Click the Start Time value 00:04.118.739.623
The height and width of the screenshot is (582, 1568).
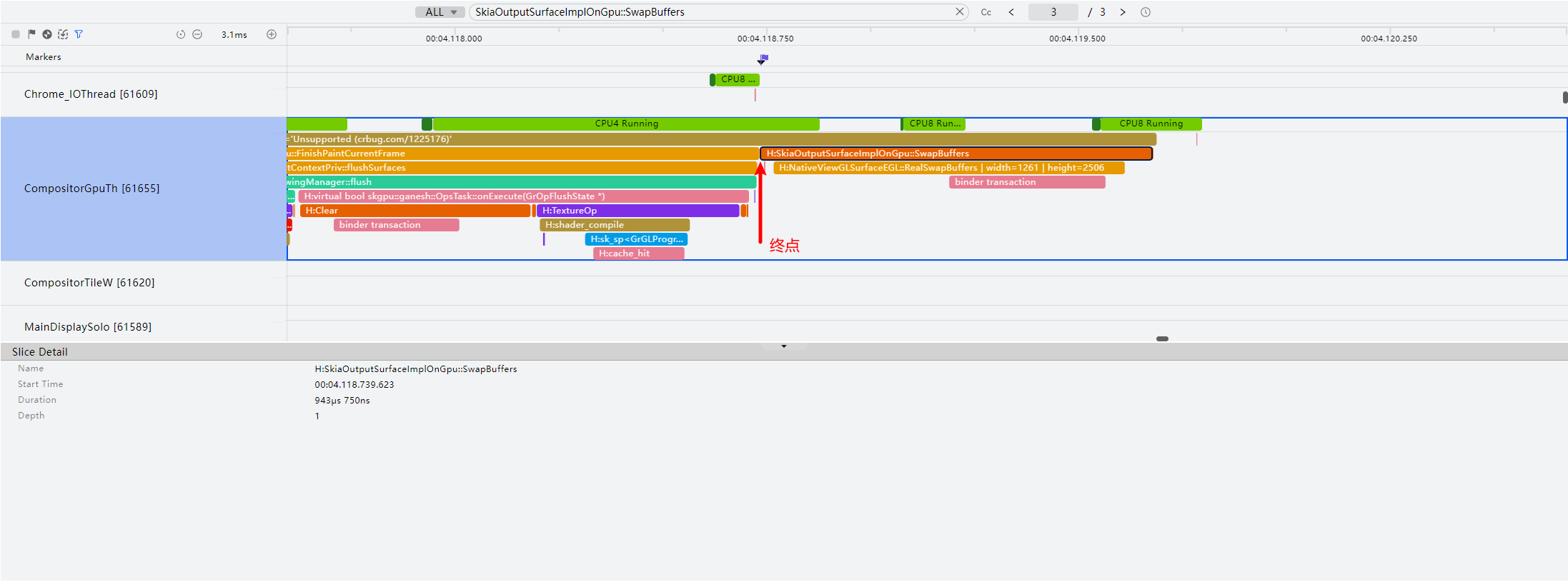[x=354, y=385]
